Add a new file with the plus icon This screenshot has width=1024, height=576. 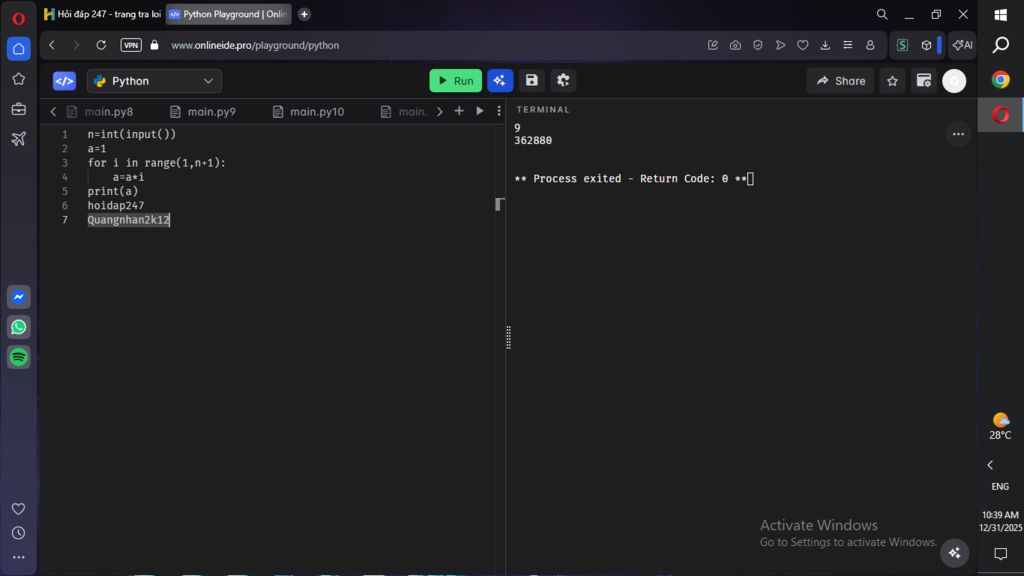[x=459, y=111]
